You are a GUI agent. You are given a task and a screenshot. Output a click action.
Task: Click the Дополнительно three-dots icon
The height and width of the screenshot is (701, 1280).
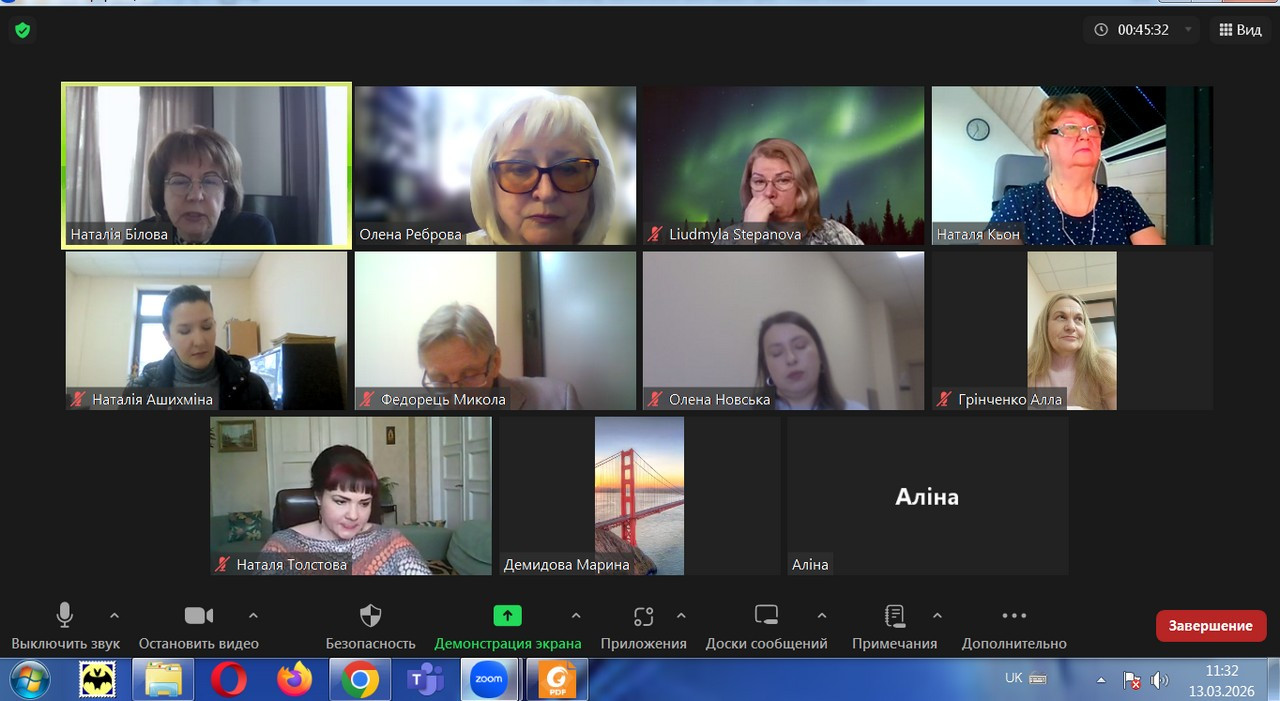pos(1014,616)
